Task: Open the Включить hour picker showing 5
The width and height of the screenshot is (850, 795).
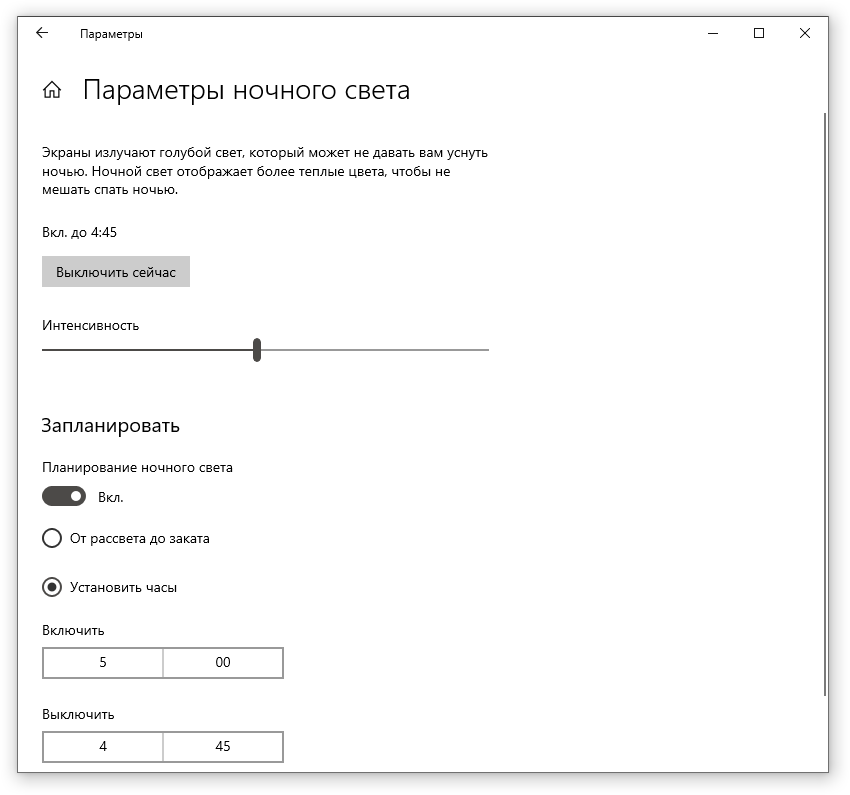Action: [103, 663]
